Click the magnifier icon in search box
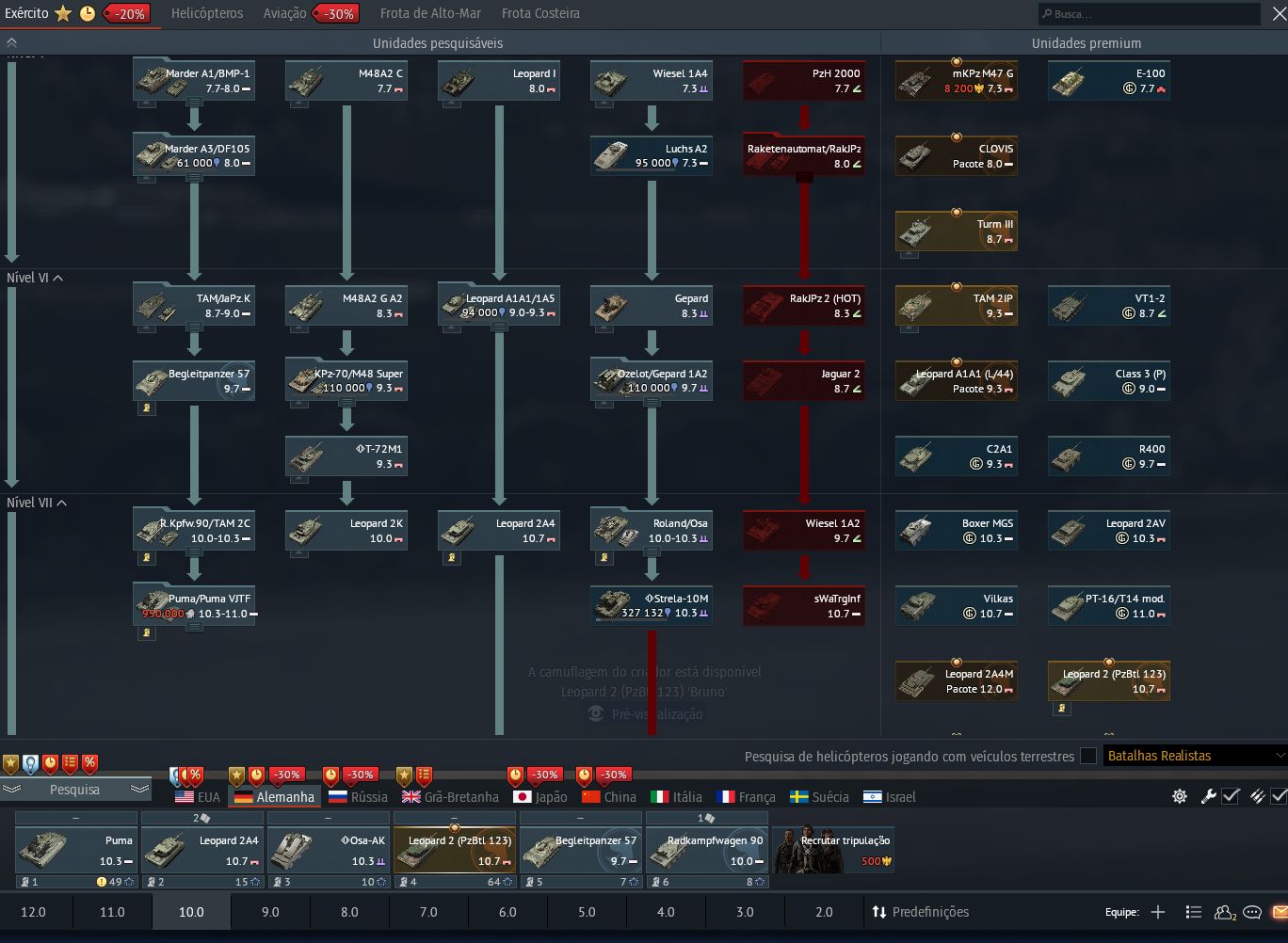This screenshot has height=943, width=1288. pyautogui.click(x=1046, y=14)
